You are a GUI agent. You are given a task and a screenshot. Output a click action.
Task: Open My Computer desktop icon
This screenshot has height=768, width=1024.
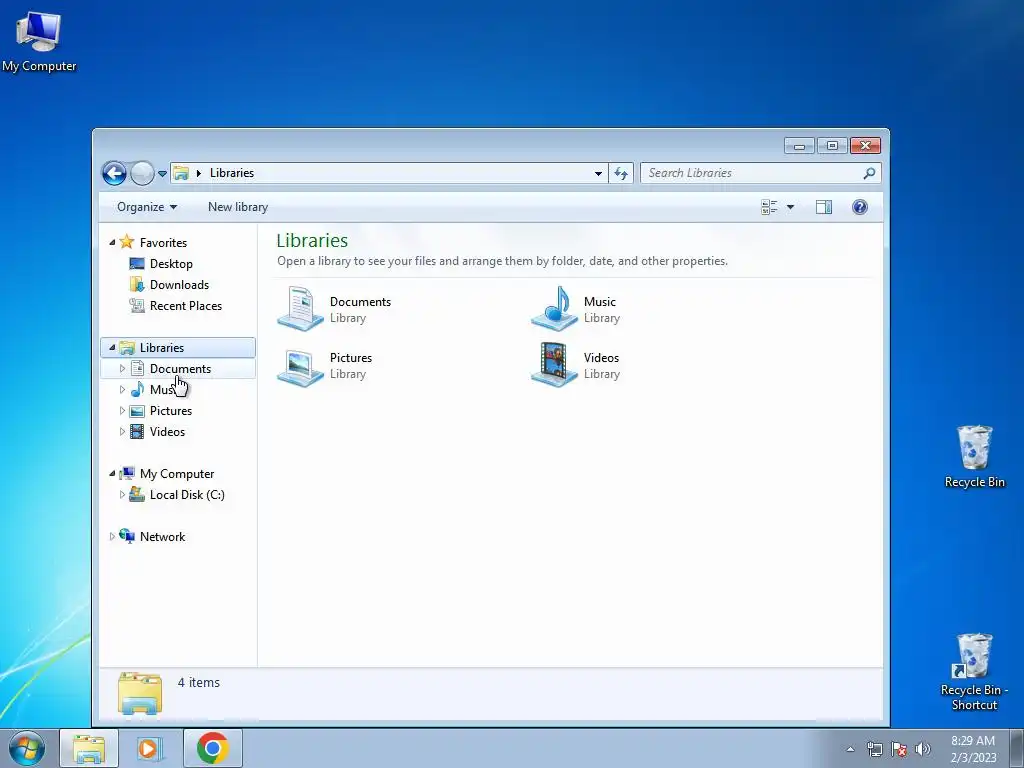point(39,41)
